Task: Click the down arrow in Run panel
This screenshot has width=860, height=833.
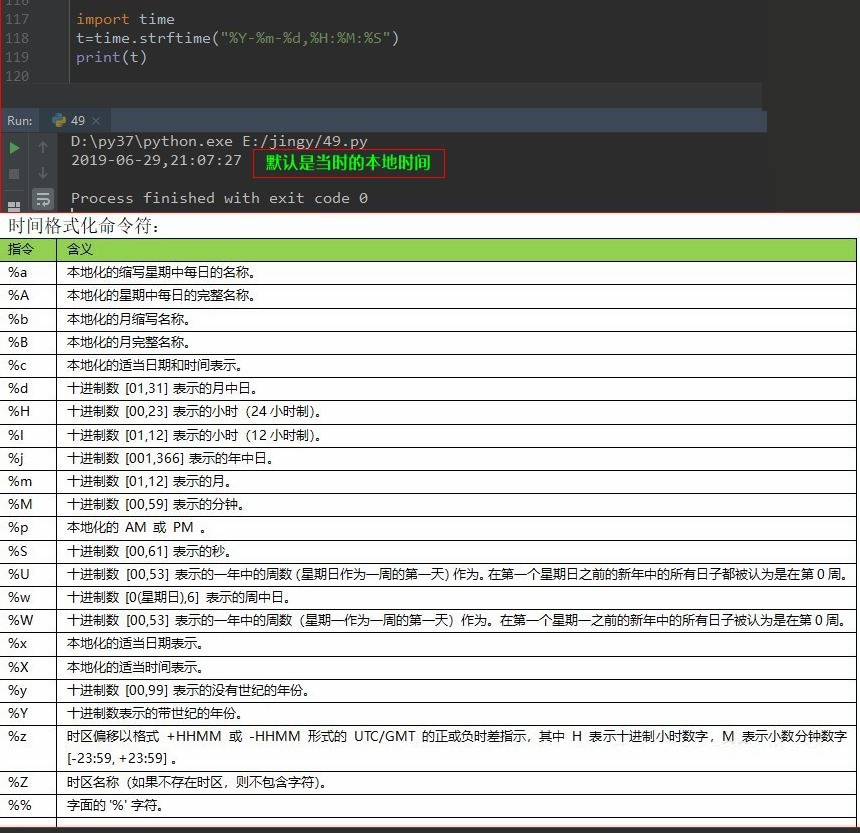Action: pyautogui.click(x=43, y=173)
